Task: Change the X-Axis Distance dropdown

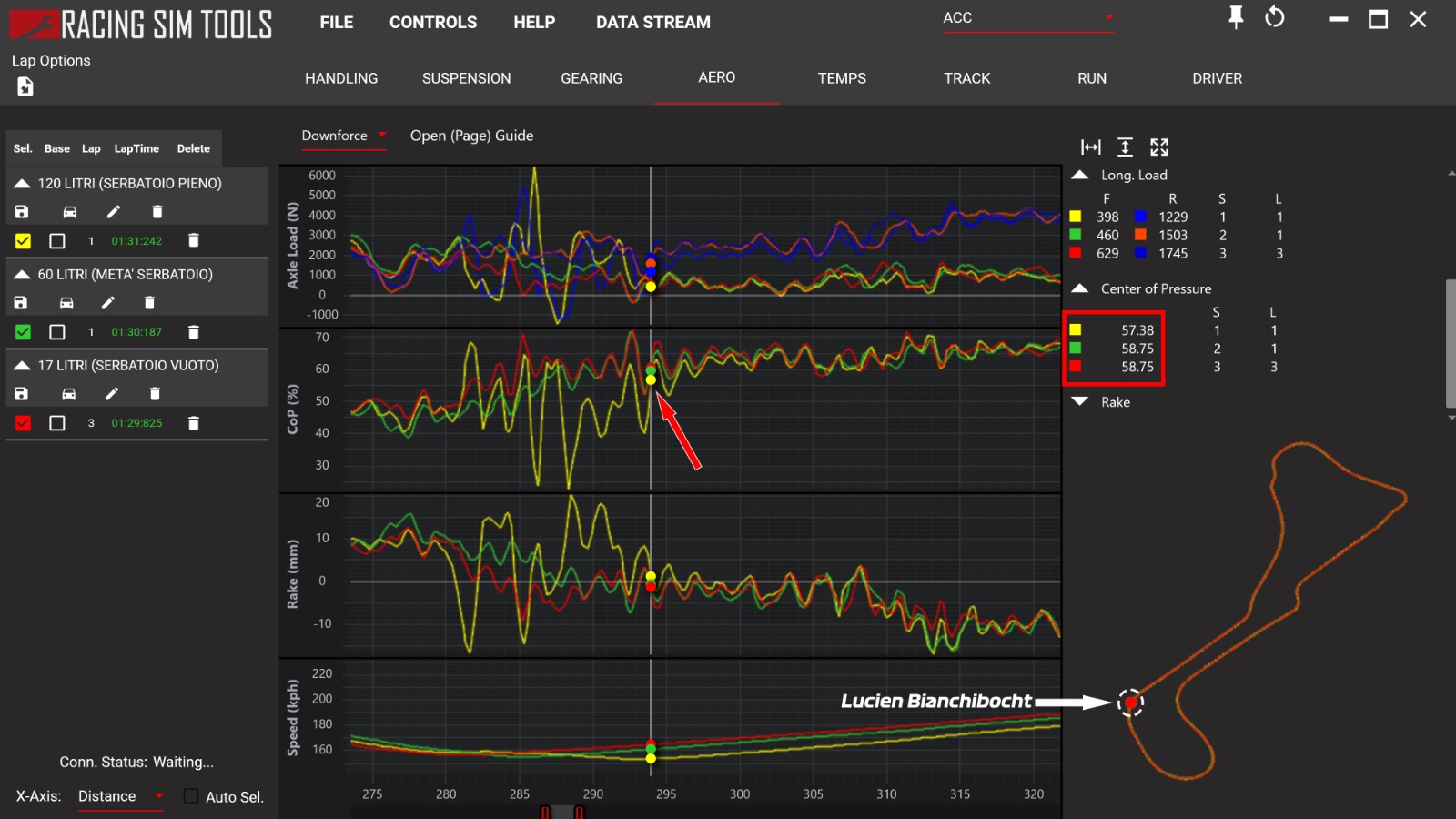Action: click(157, 795)
